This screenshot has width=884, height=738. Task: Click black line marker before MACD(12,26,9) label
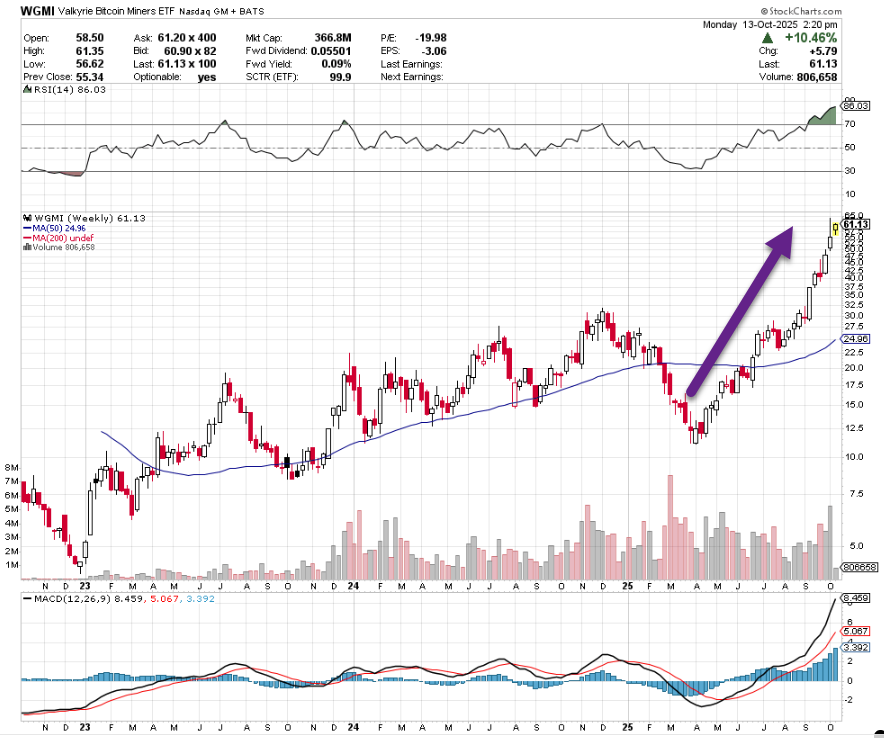(26, 597)
